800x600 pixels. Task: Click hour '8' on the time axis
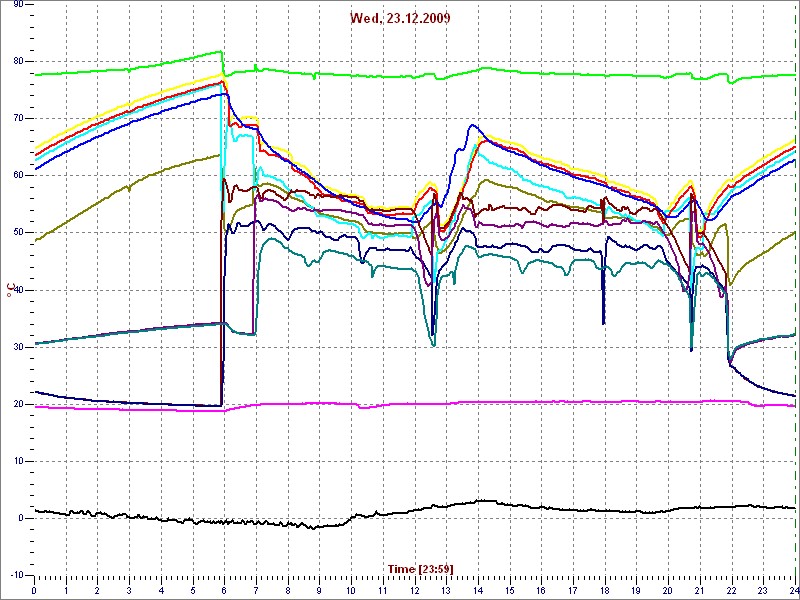(288, 590)
